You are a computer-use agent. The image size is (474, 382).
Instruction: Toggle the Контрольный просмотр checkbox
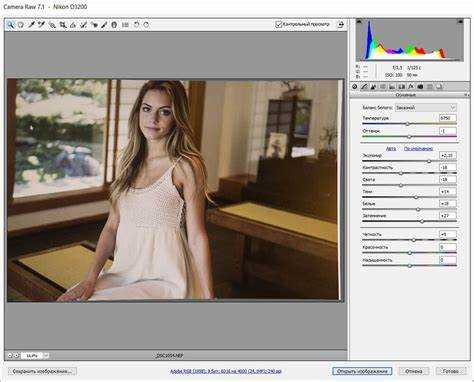[x=279, y=24]
